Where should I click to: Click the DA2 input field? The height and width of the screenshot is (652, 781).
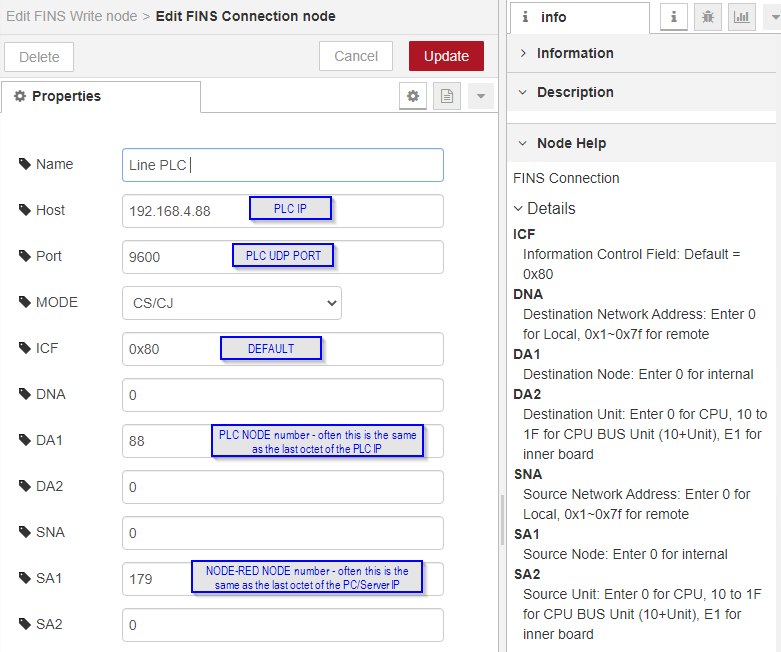282,487
